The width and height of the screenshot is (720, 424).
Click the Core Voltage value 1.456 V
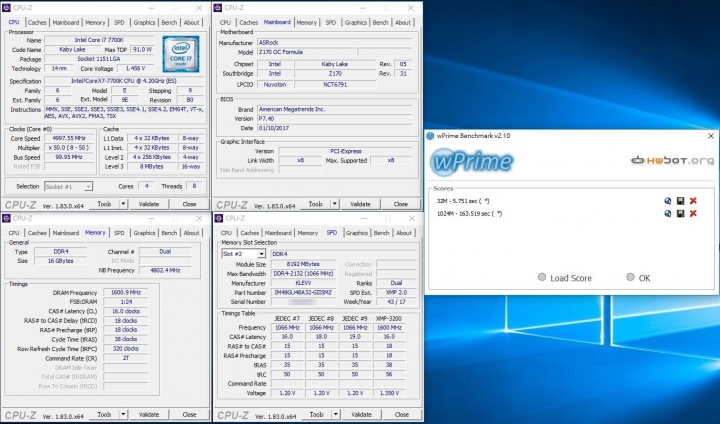click(x=135, y=68)
